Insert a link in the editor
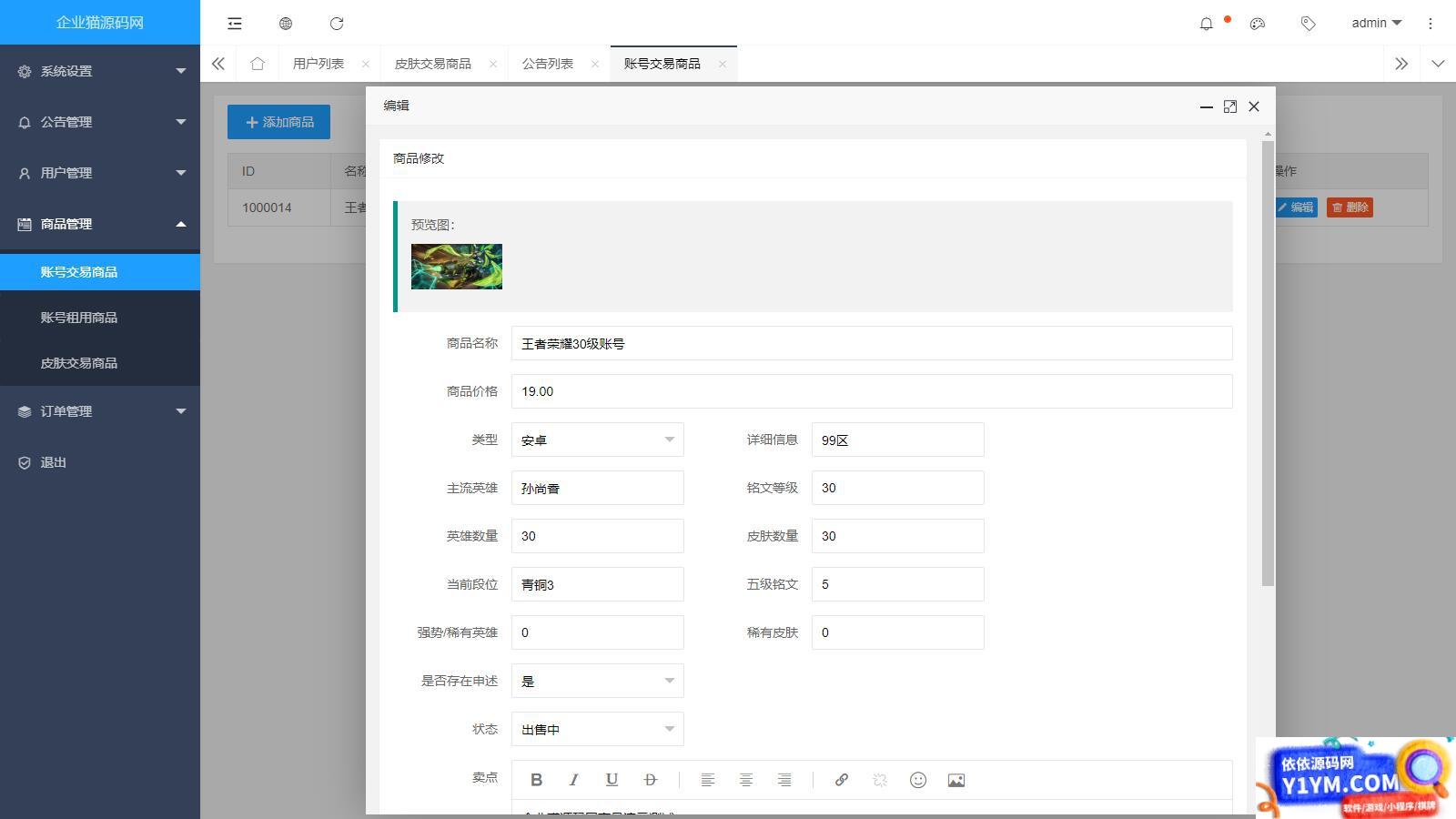This screenshot has height=819, width=1456. pyautogui.click(x=842, y=780)
